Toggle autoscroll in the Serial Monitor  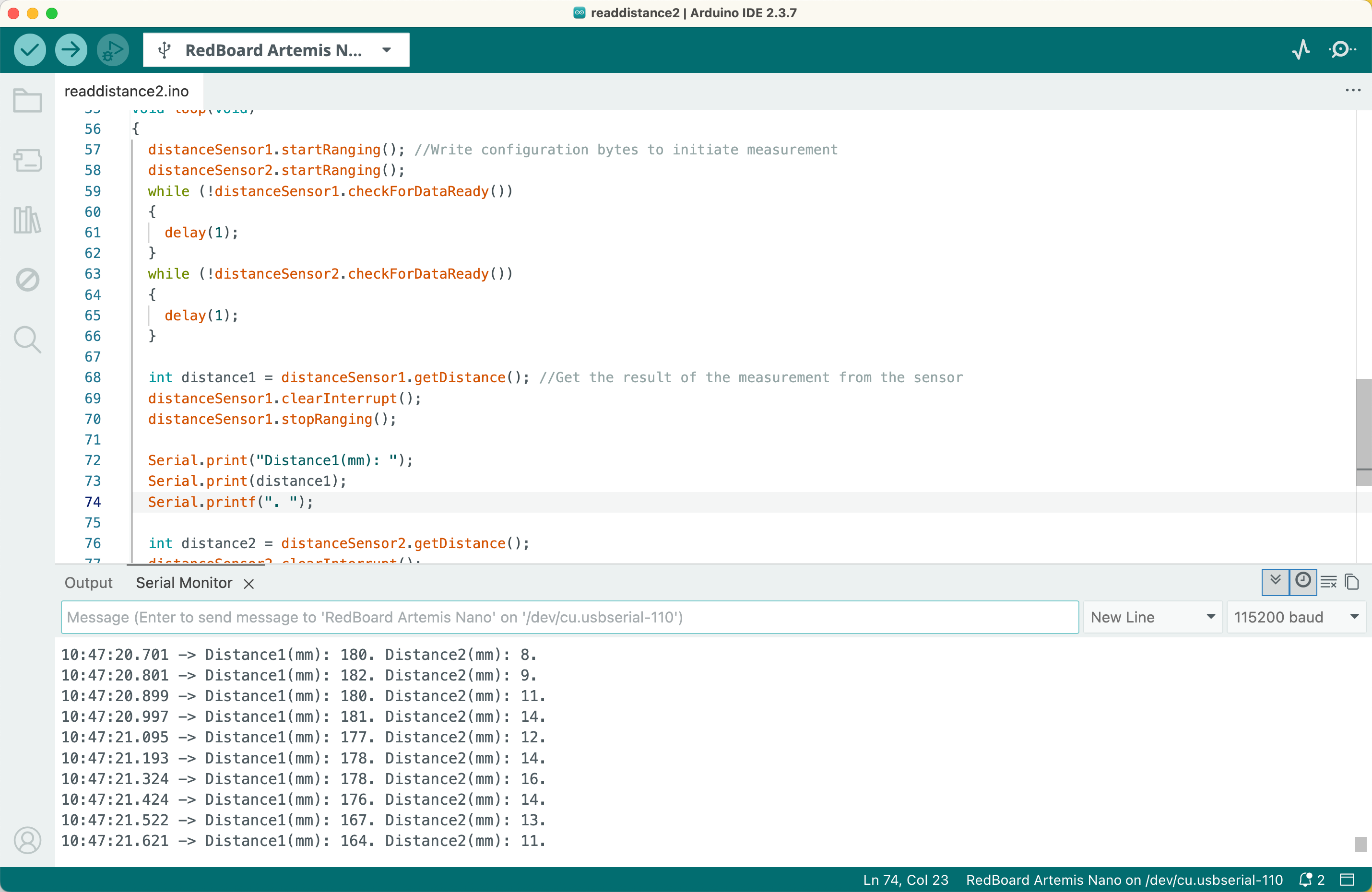pyautogui.click(x=1275, y=582)
